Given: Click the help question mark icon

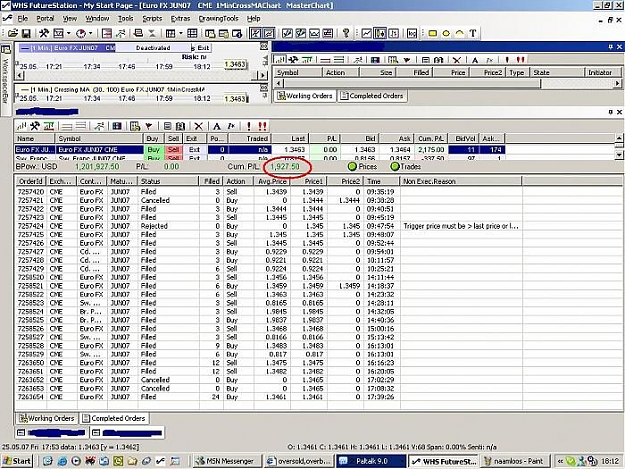Looking at the screenshot, I should point(346,33).
